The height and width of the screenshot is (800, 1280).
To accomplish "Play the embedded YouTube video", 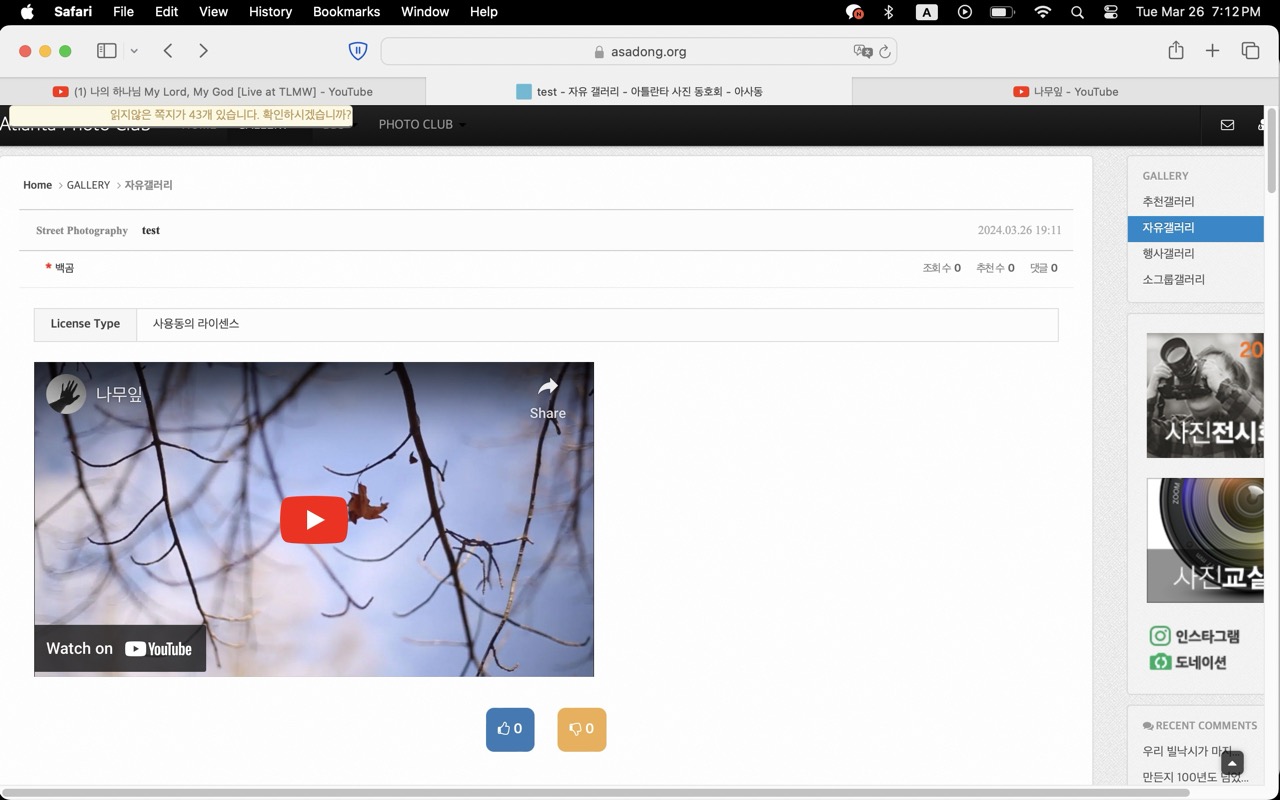I will [x=314, y=520].
